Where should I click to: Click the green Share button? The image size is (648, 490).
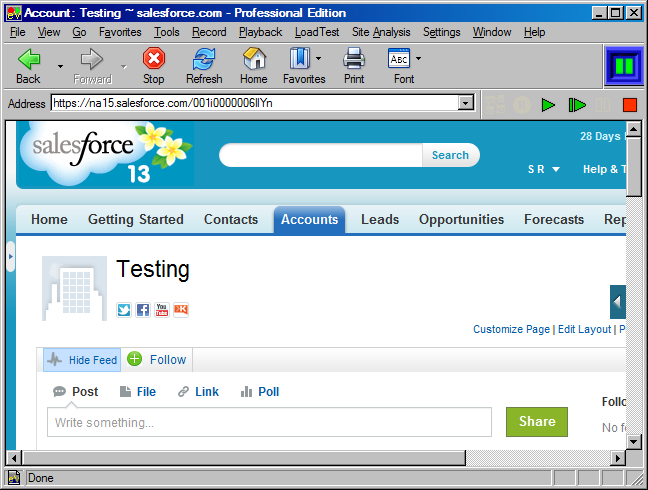pyautogui.click(x=537, y=421)
